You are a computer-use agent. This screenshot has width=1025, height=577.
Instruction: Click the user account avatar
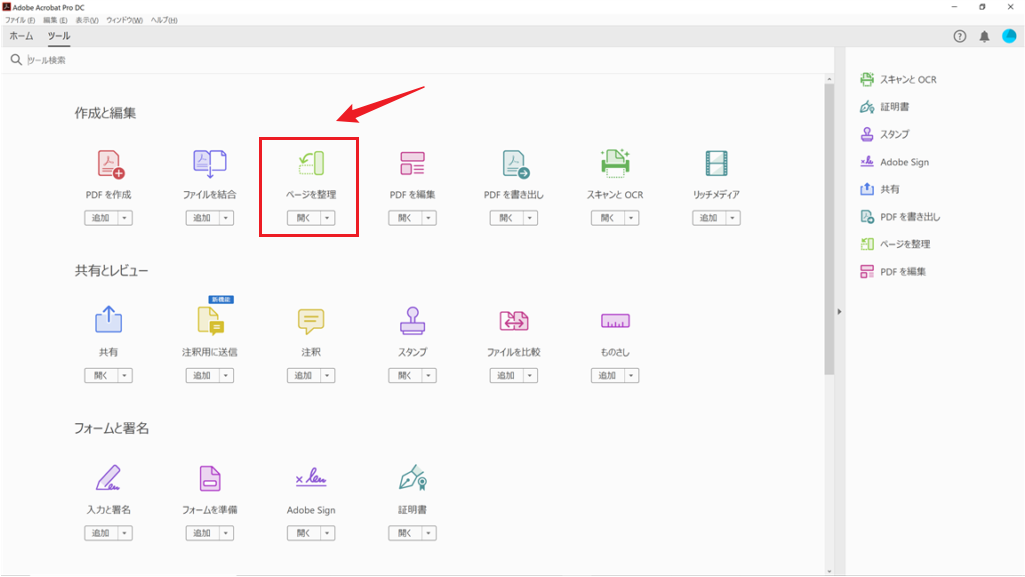(1009, 37)
